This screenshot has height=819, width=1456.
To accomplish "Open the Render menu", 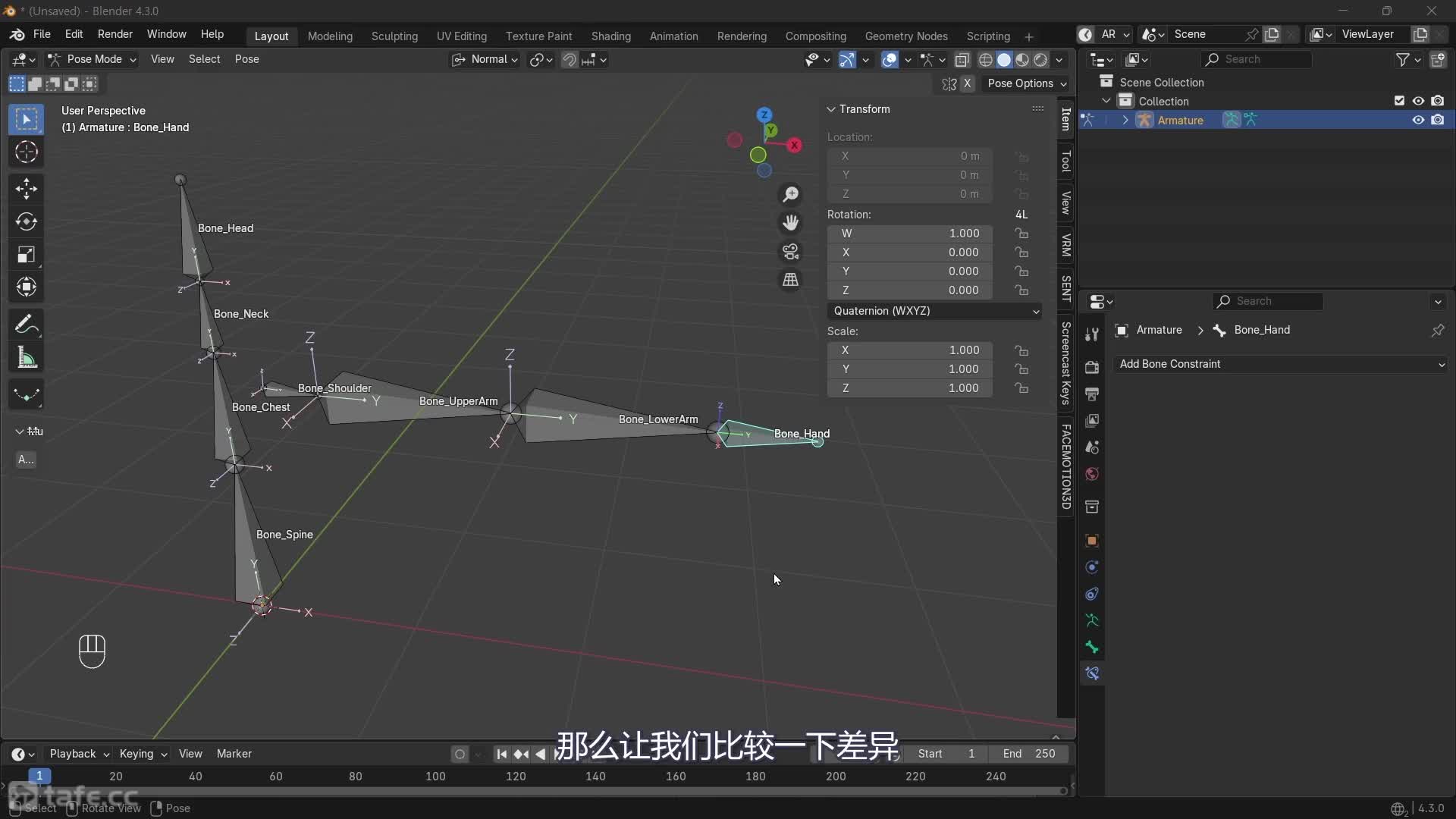I will (115, 35).
